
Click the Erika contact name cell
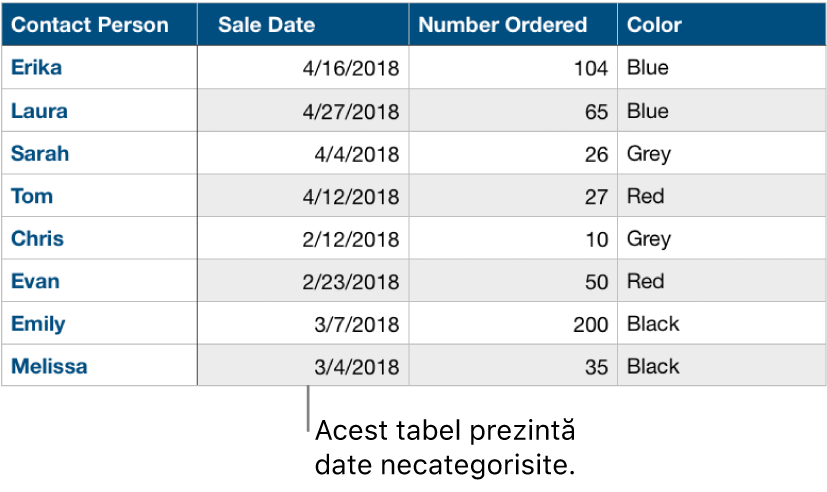point(36,68)
